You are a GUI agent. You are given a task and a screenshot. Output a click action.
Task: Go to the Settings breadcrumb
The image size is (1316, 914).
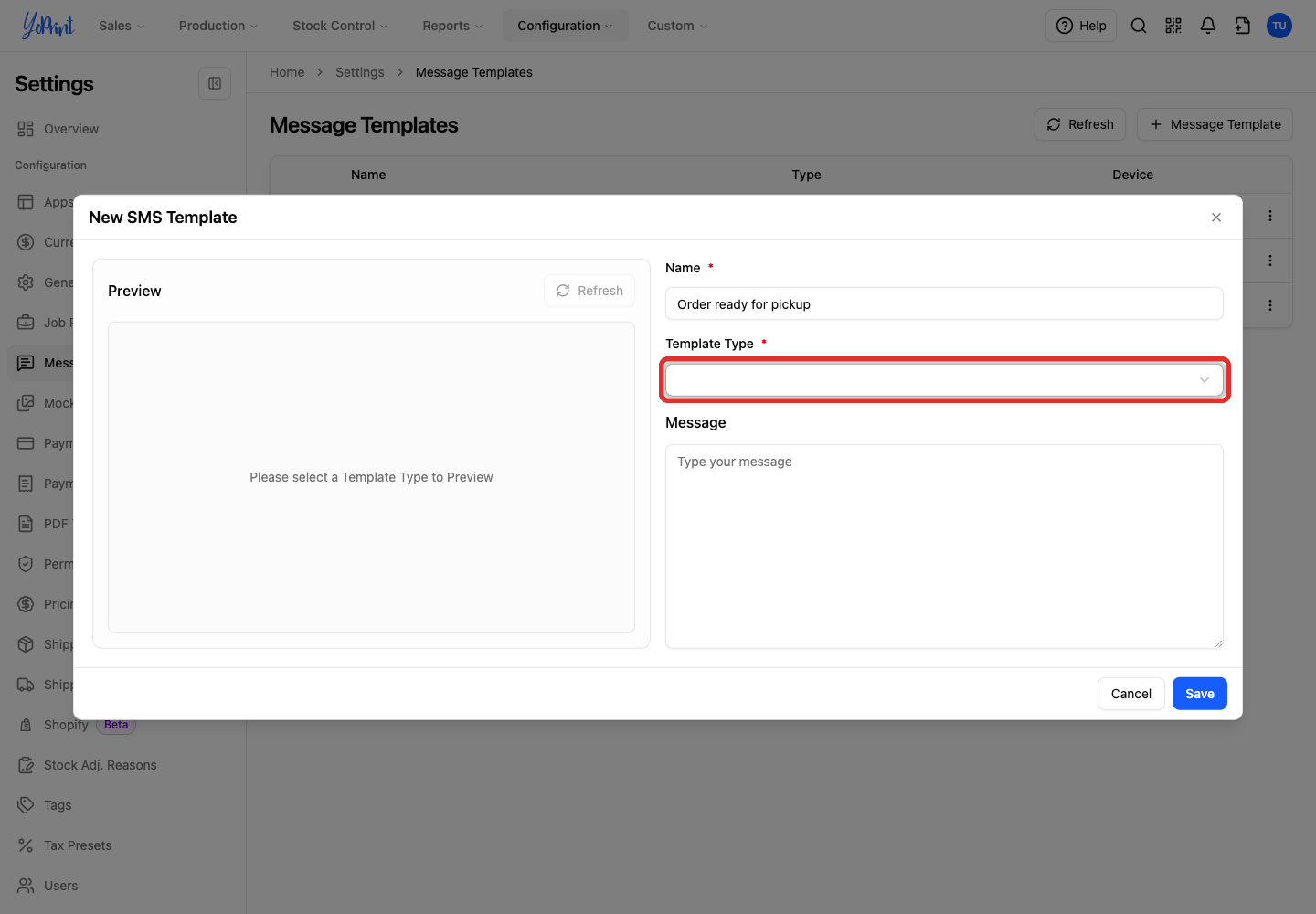[360, 72]
